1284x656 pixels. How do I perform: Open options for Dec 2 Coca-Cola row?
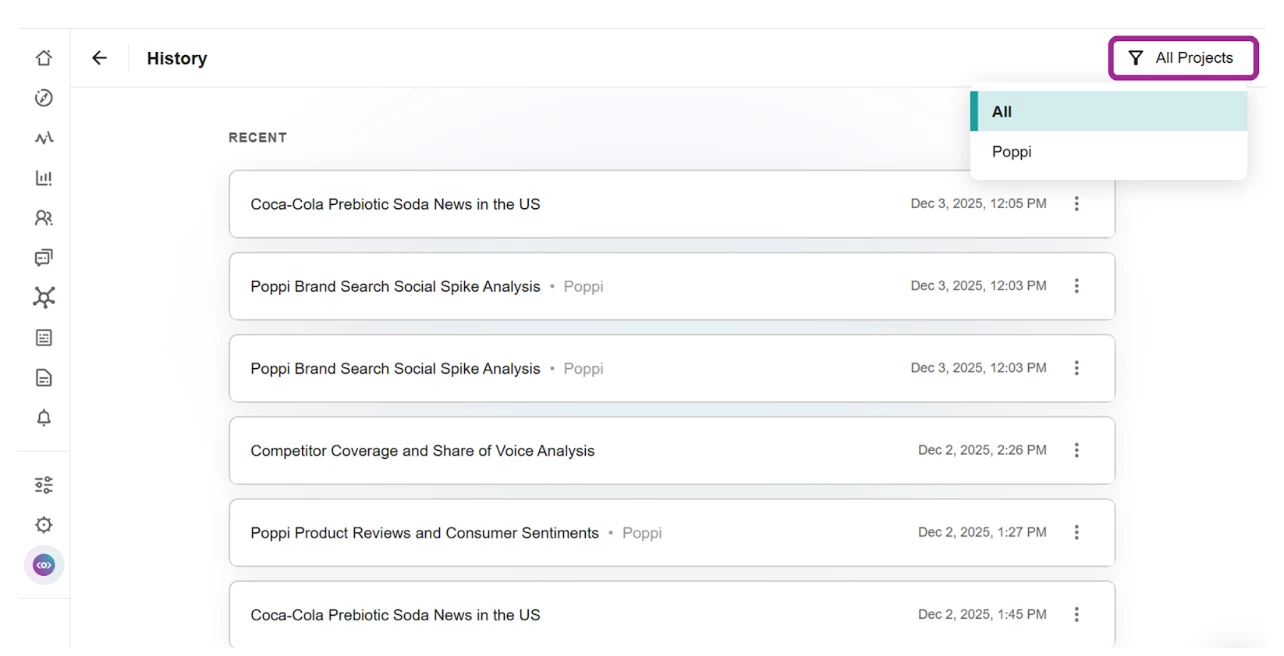(x=1077, y=615)
